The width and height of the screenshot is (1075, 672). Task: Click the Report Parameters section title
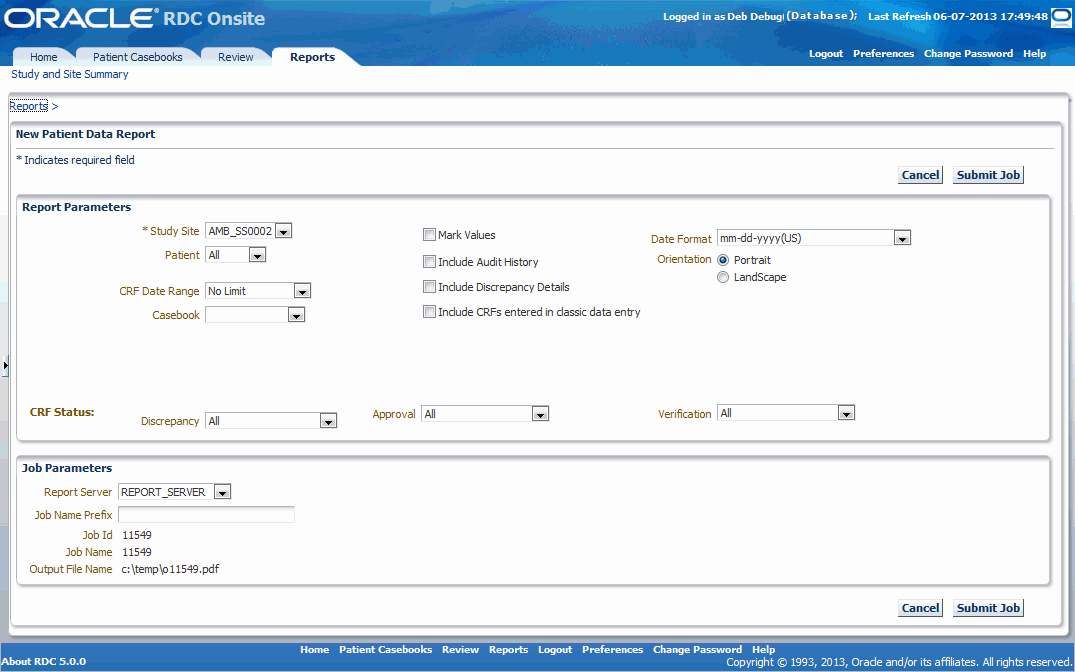[77, 207]
